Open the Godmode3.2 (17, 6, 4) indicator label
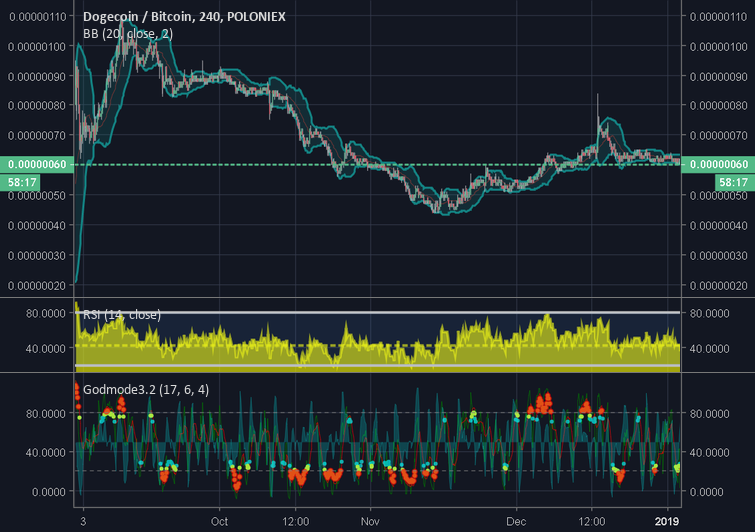Image resolution: width=755 pixels, height=532 pixels. pos(146,389)
